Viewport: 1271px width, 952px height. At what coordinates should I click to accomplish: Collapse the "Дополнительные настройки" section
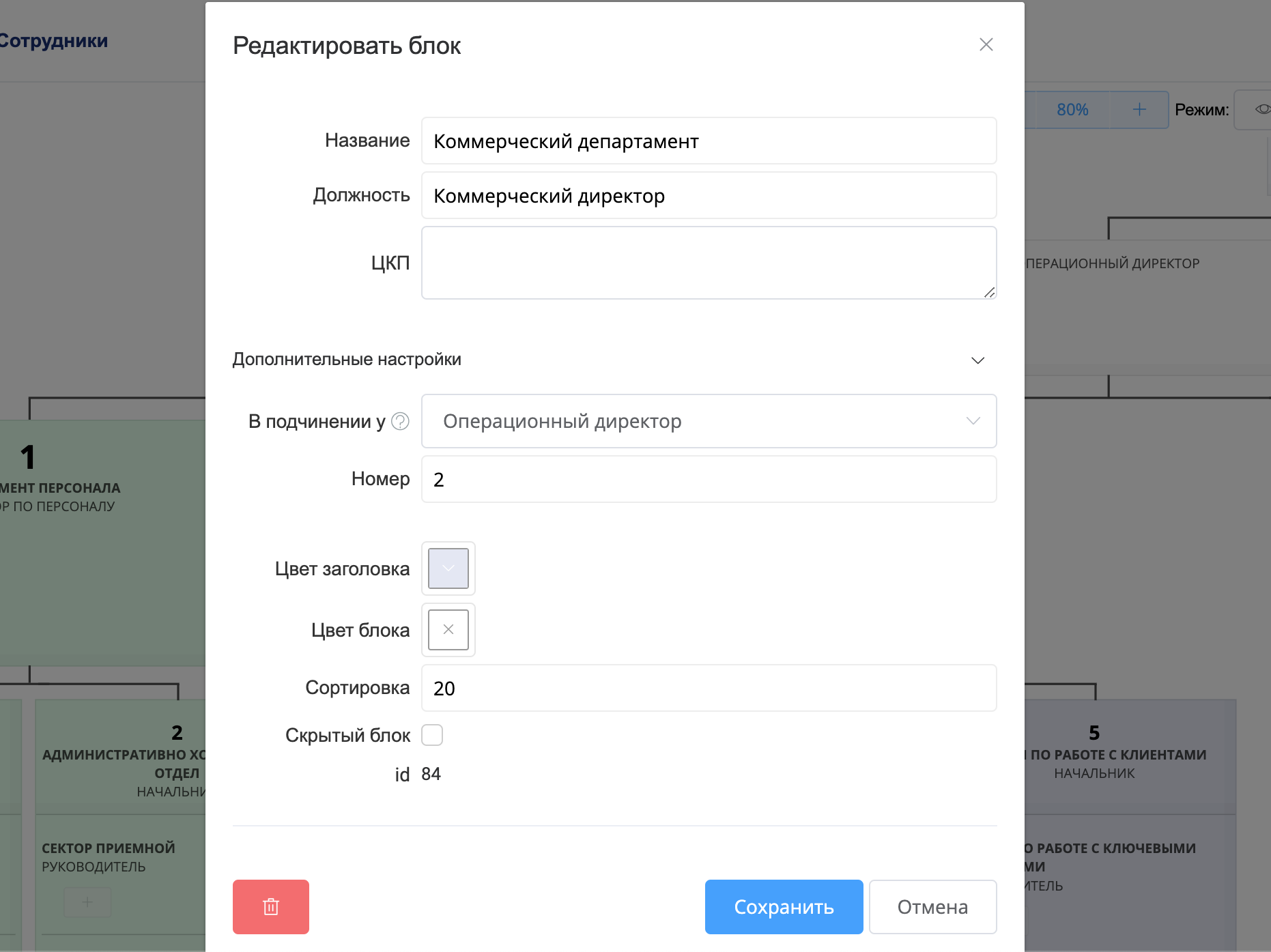(977, 360)
